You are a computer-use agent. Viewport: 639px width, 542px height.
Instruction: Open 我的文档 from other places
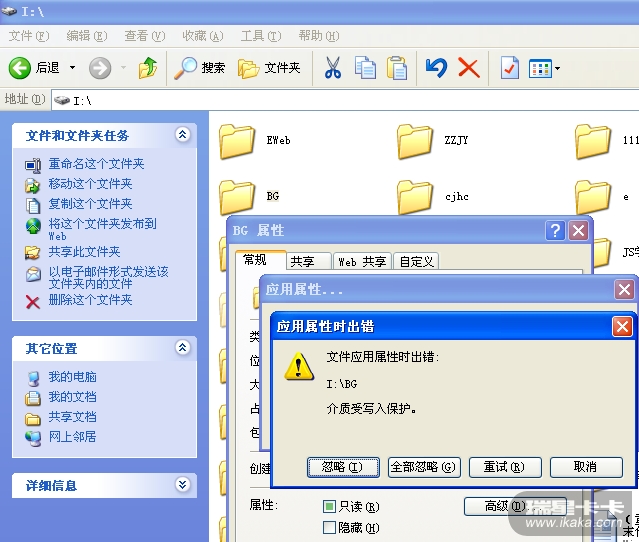(72, 397)
